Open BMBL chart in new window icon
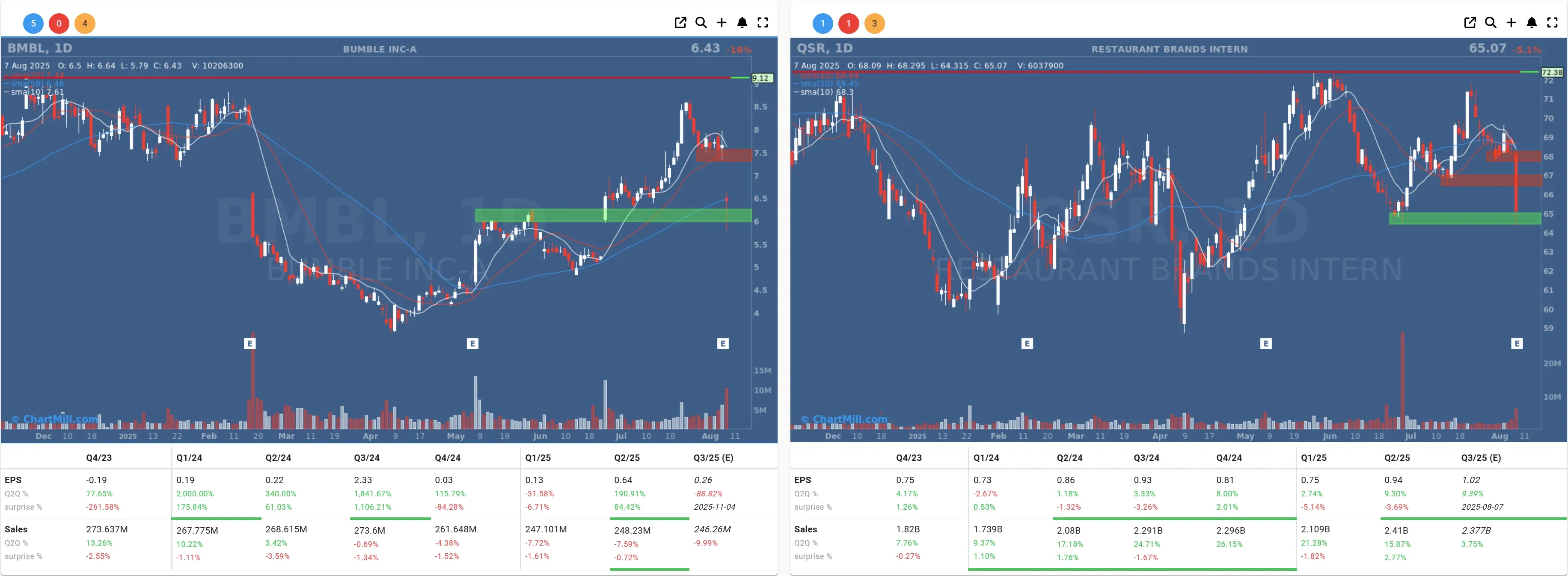The width and height of the screenshot is (1568, 576). point(680,23)
